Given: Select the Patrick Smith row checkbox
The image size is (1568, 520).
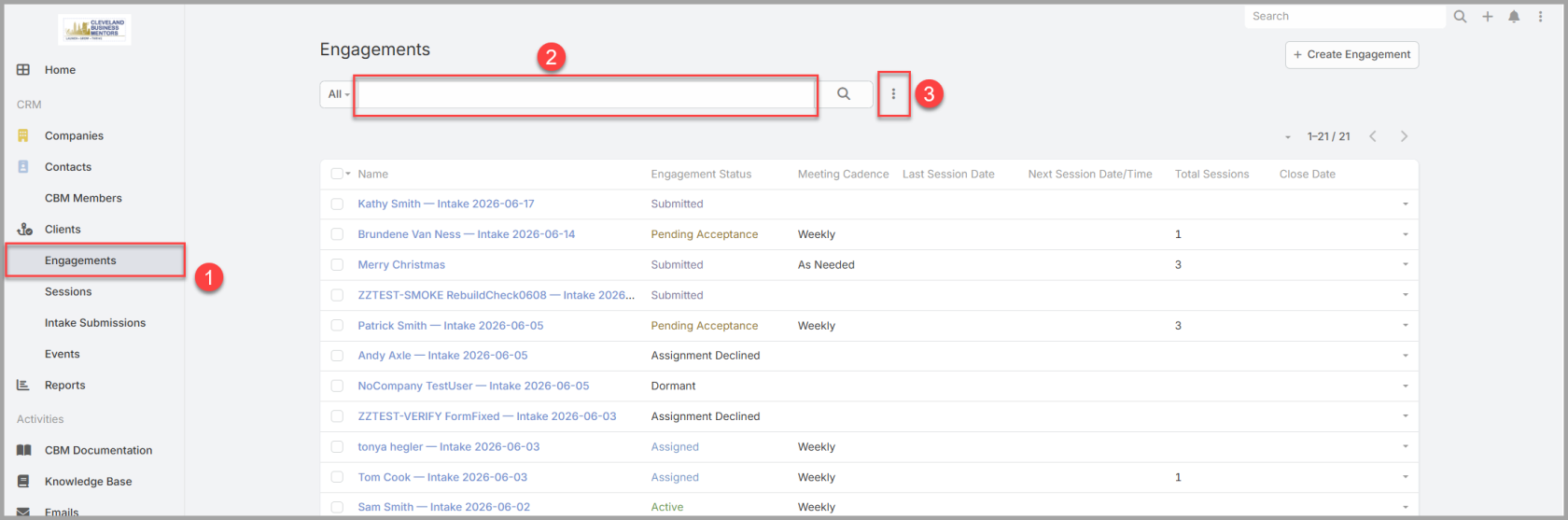Looking at the screenshot, I should [x=337, y=326].
